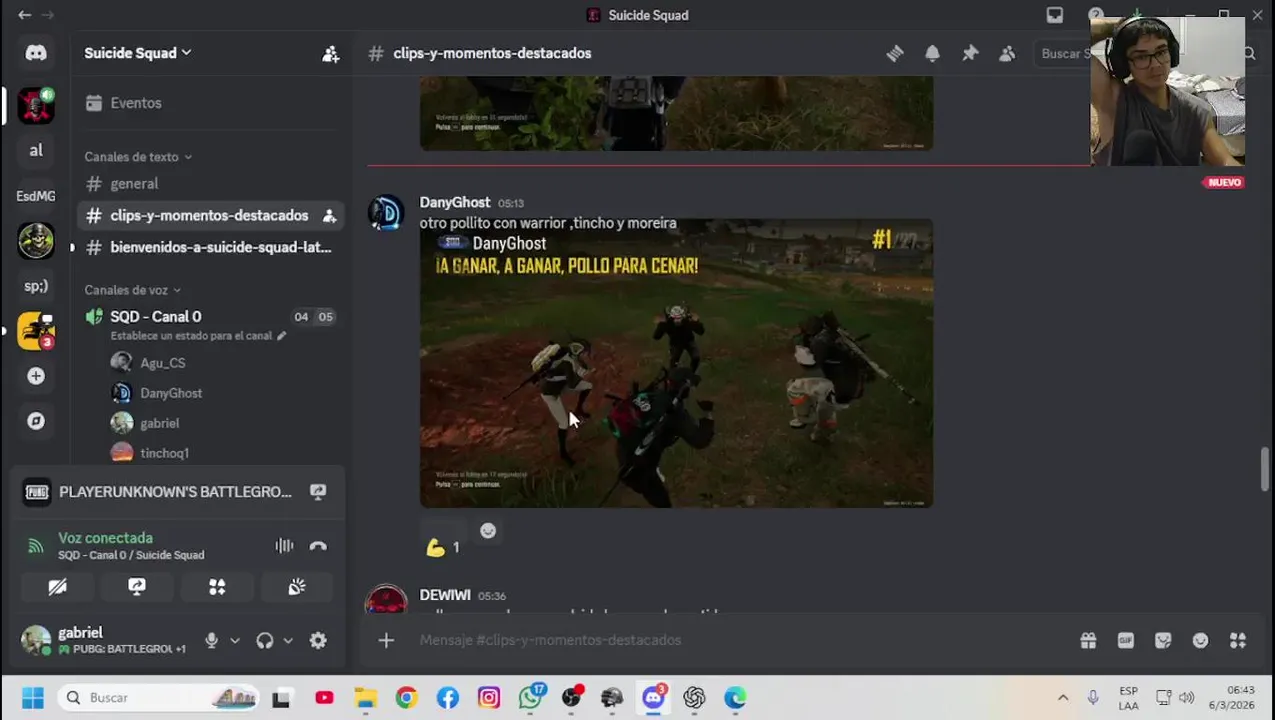Viewport: 1275px width, 720px height.
Task: Open Suicide Squad server dropdown menu
Action: click(x=137, y=53)
